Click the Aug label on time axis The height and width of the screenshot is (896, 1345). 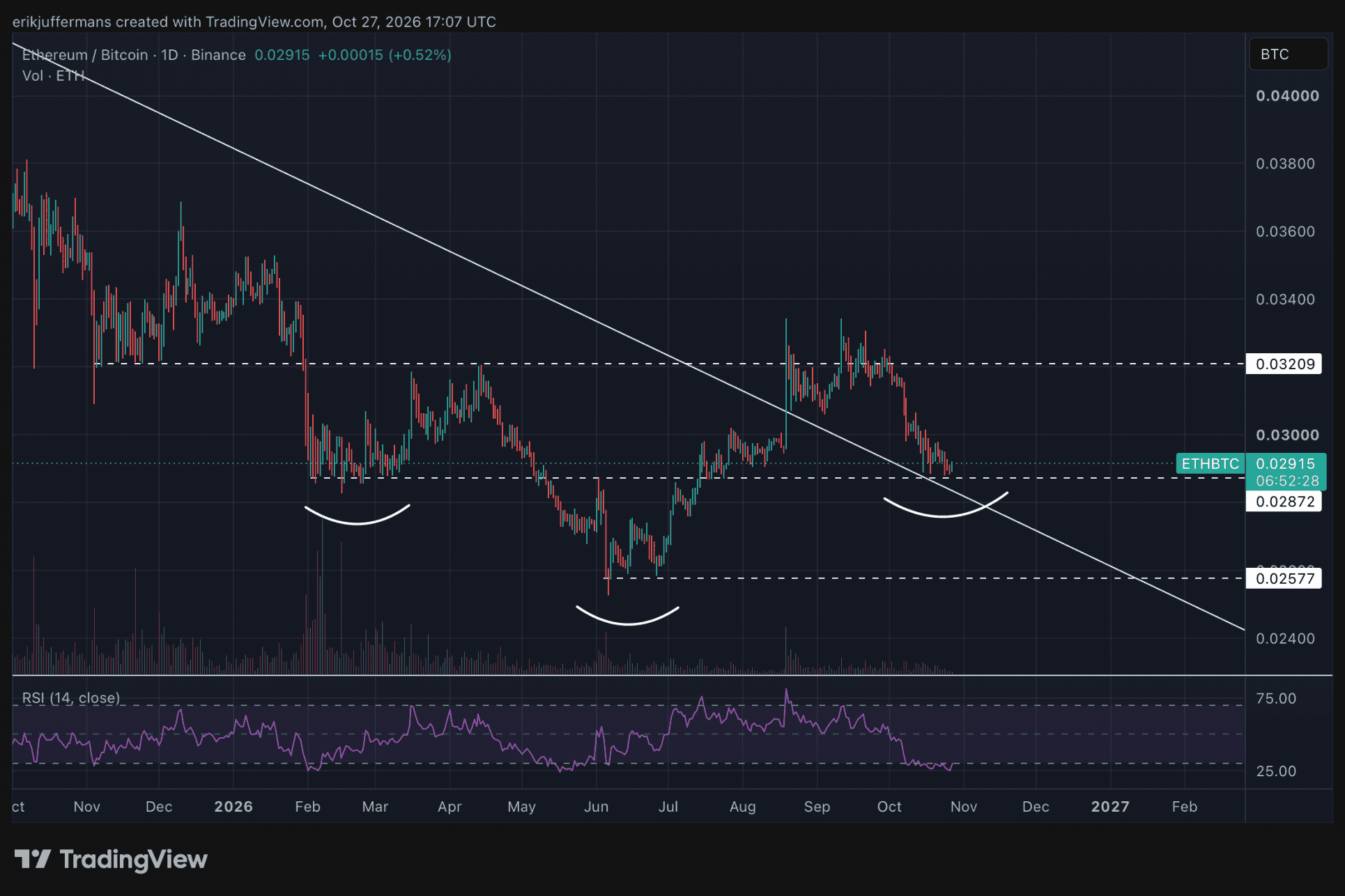[x=743, y=807]
